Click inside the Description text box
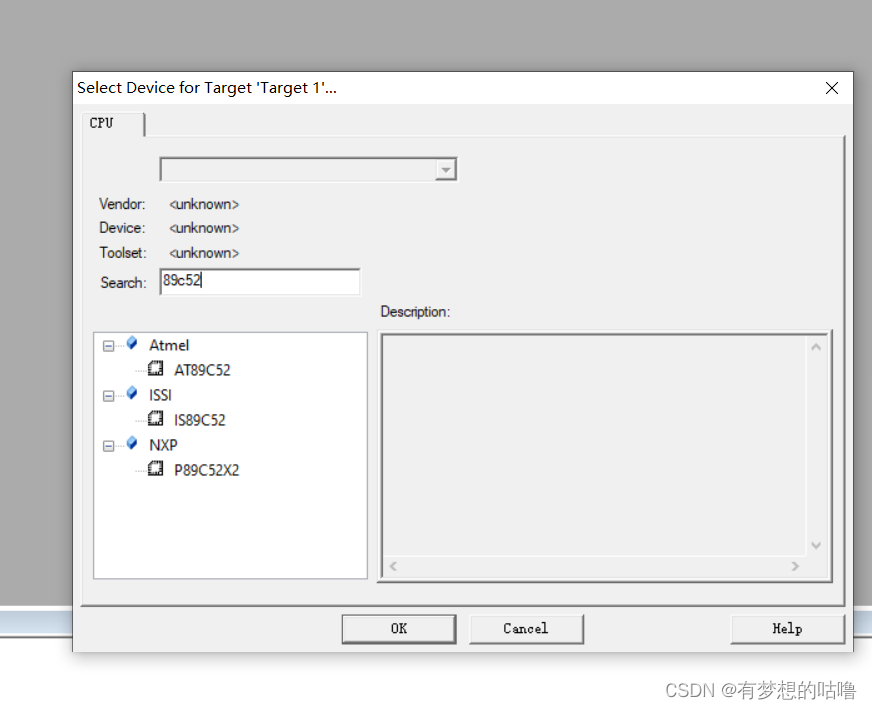 595,446
